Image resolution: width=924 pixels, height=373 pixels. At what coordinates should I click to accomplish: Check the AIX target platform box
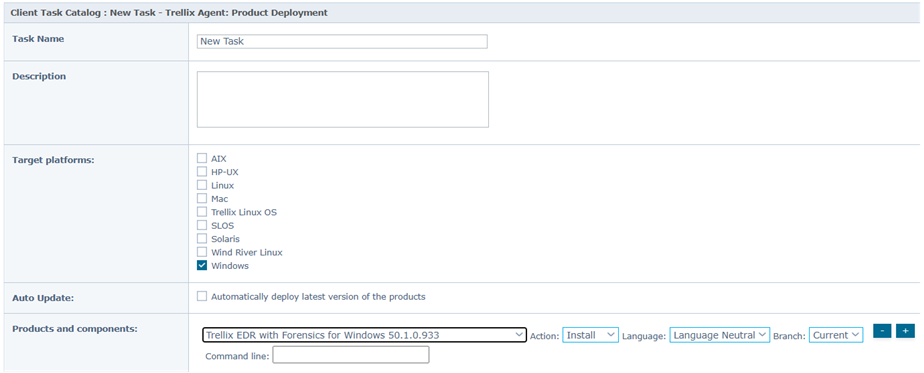point(202,158)
